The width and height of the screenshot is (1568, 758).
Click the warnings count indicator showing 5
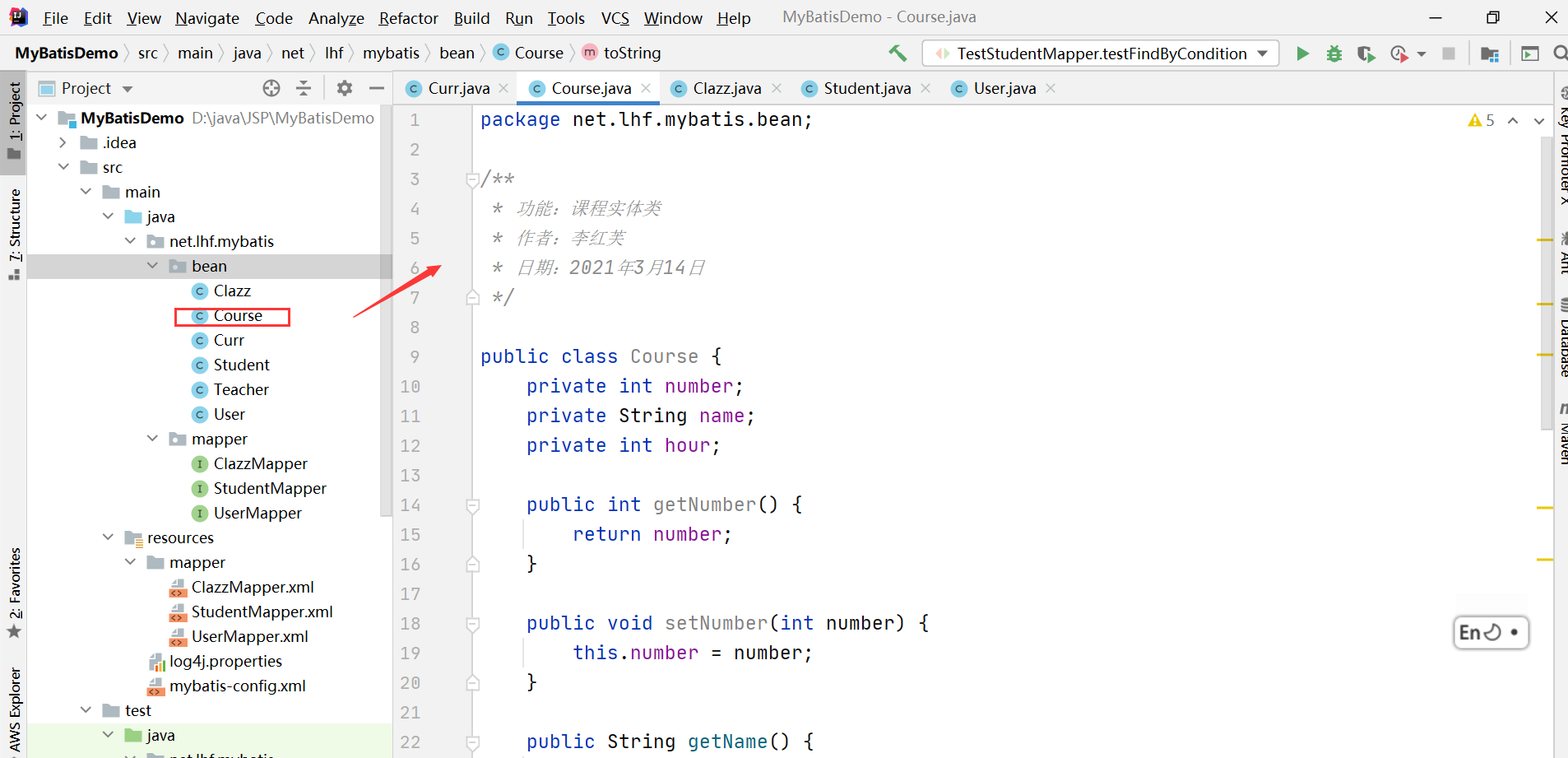coord(1482,120)
